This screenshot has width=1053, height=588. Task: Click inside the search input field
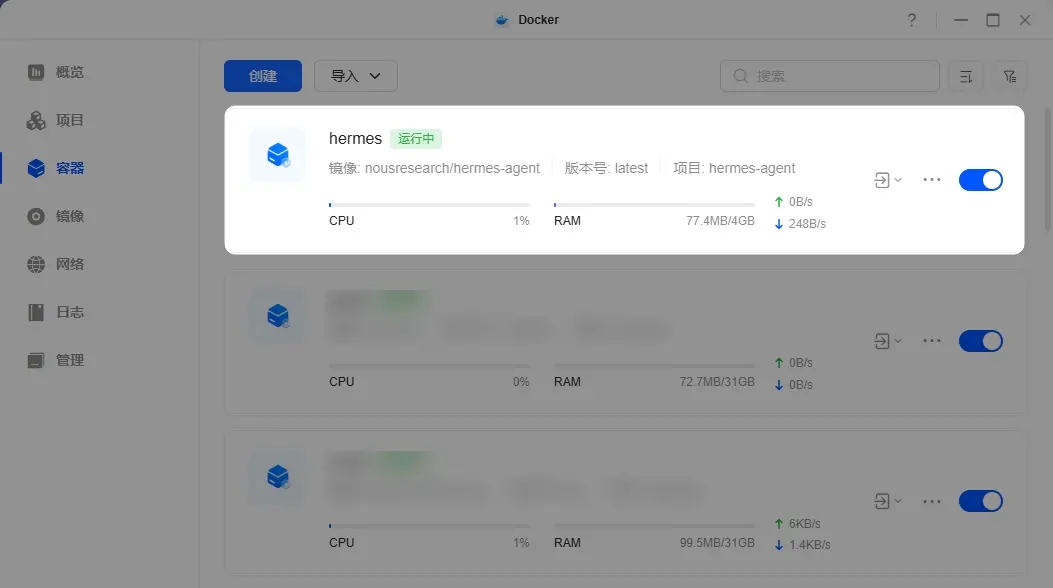tap(829, 75)
